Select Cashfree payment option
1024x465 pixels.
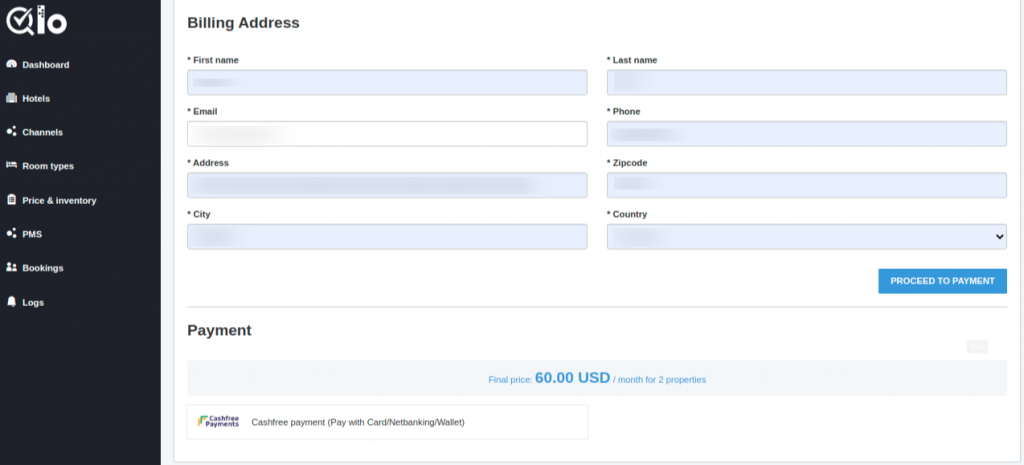point(387,422)
